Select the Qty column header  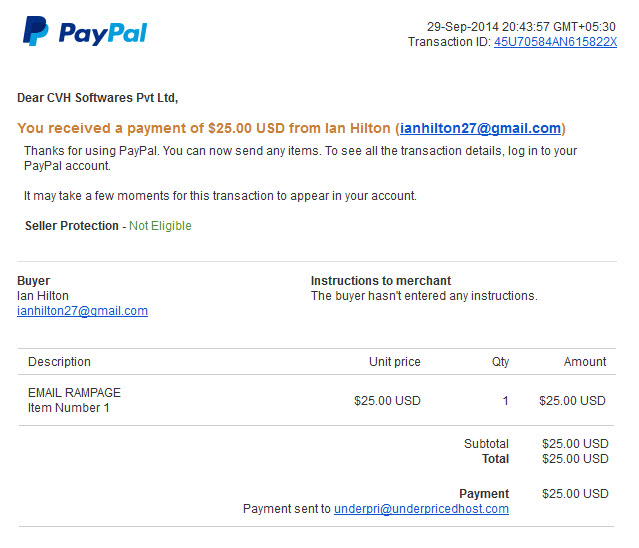(500, 362)
